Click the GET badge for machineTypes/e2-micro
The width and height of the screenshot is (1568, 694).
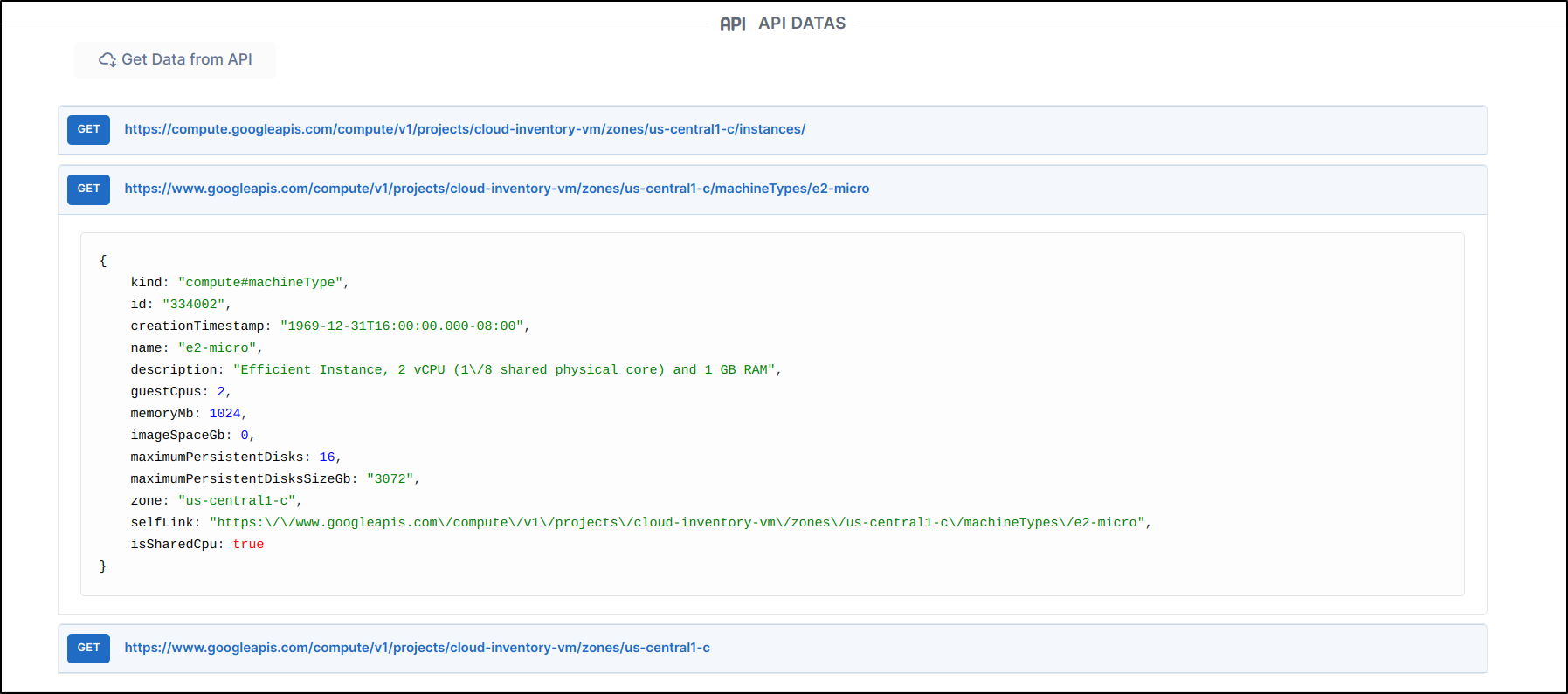88,189
